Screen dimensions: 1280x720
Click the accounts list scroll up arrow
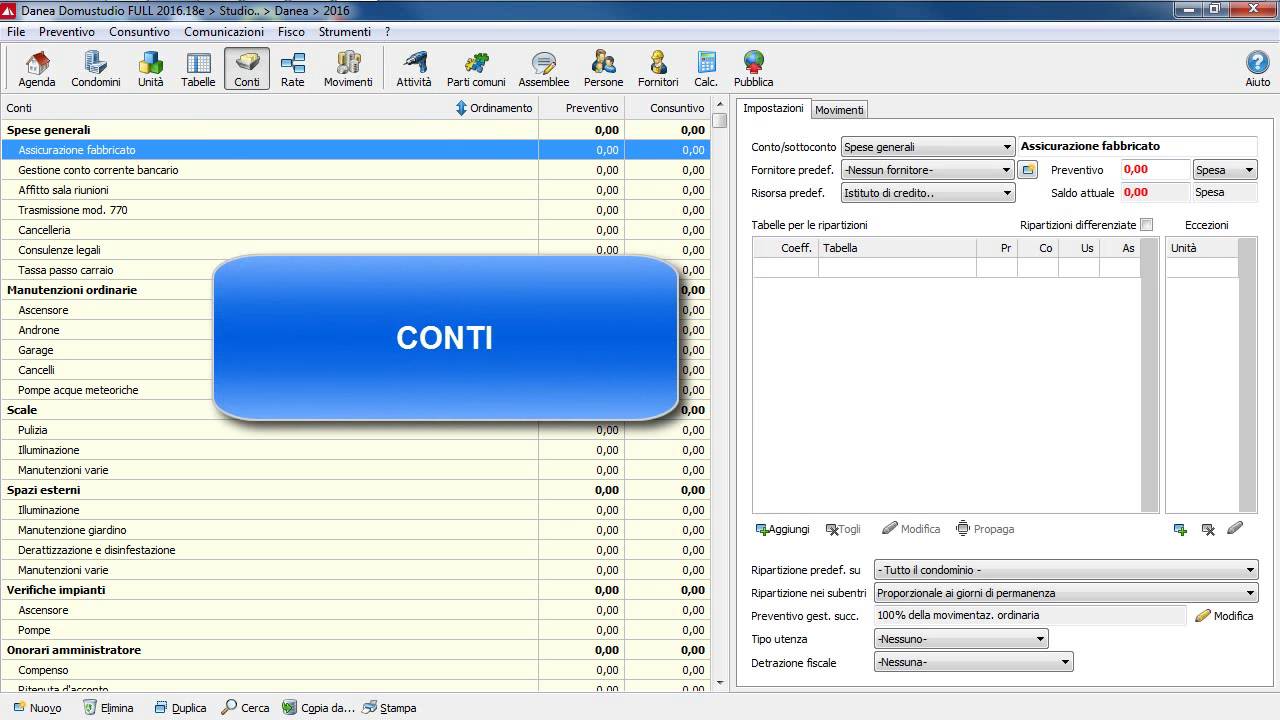[x=720, y=105]
